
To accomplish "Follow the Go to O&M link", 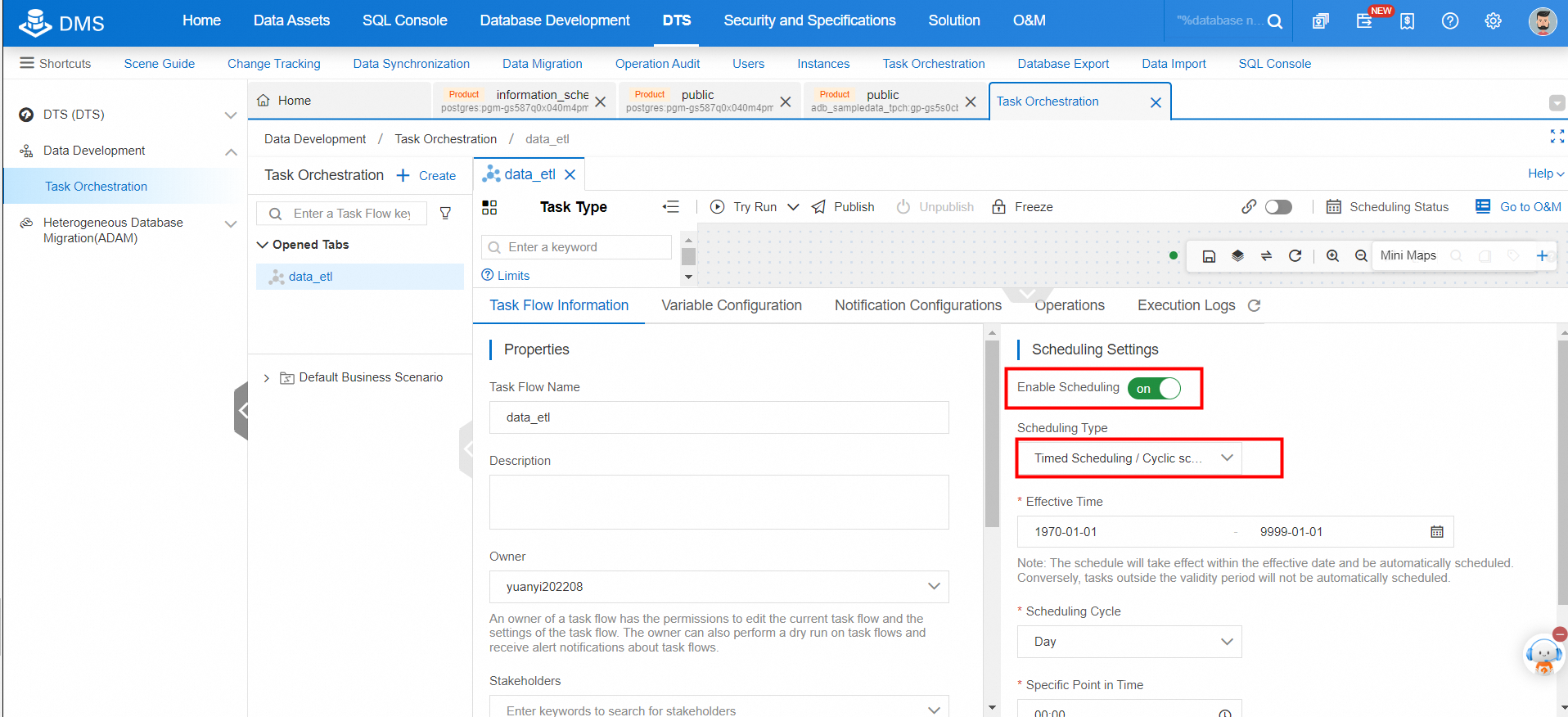I will 1519,207.
